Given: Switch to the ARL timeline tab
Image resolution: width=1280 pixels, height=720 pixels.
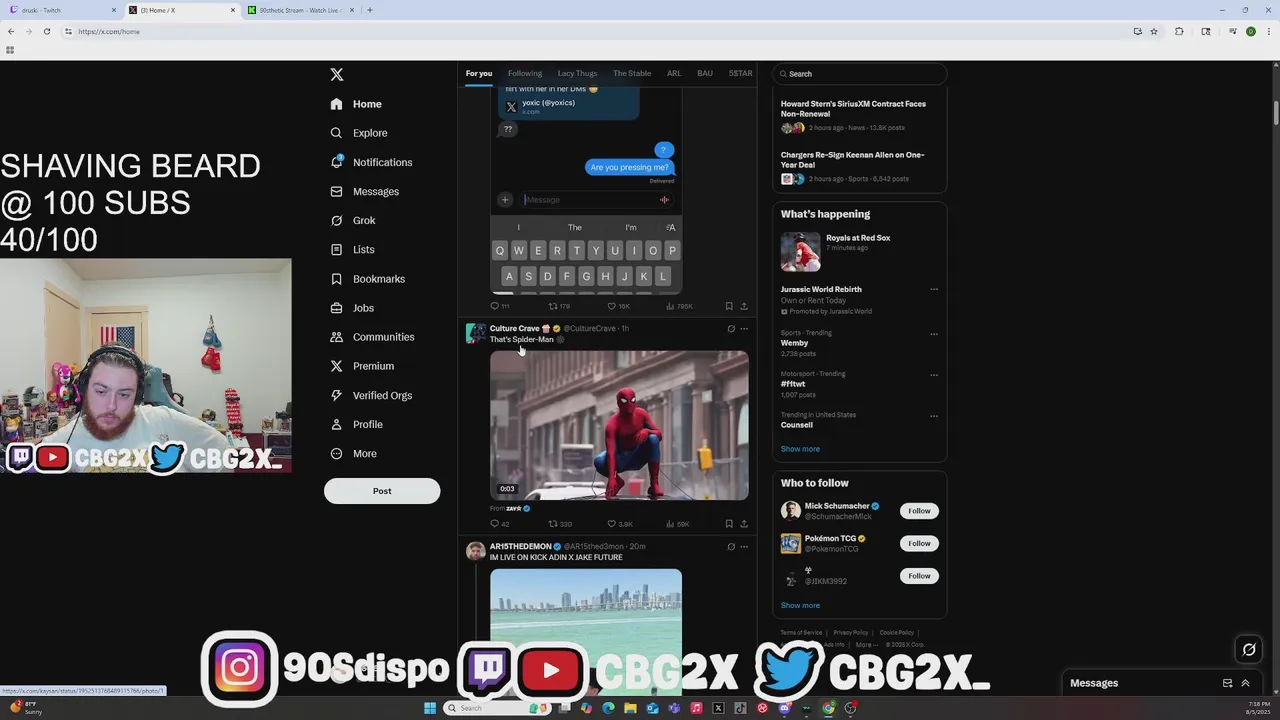Looking at the screenshot, I should [674, 73].
